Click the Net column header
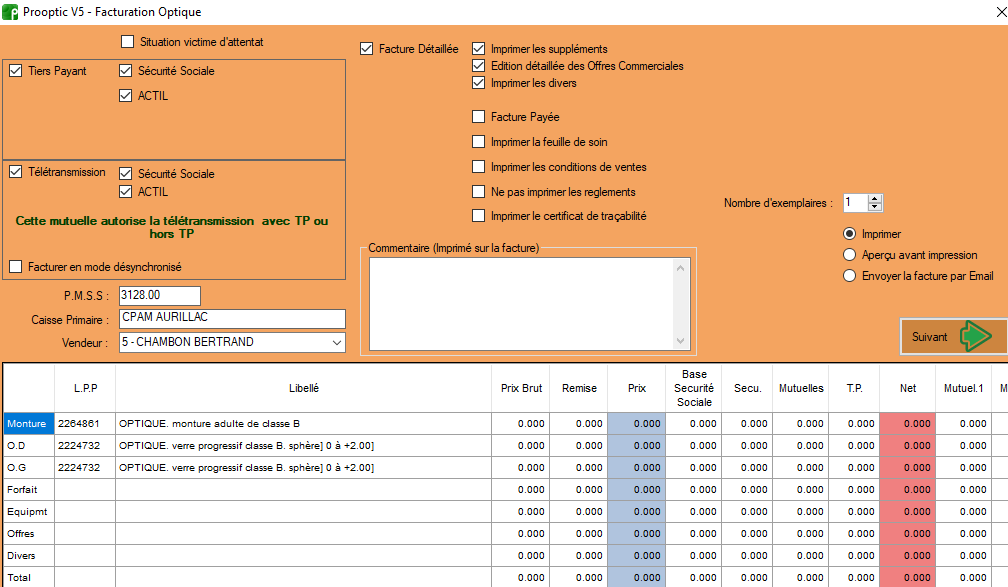The width and height of the screenshot is (1008, 587). coord(908,388)
